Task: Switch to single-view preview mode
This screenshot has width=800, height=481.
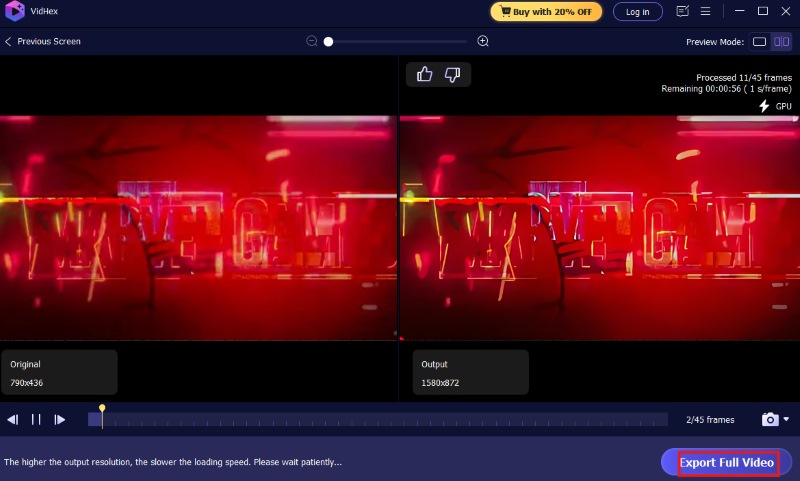Action: pos(759,41)
